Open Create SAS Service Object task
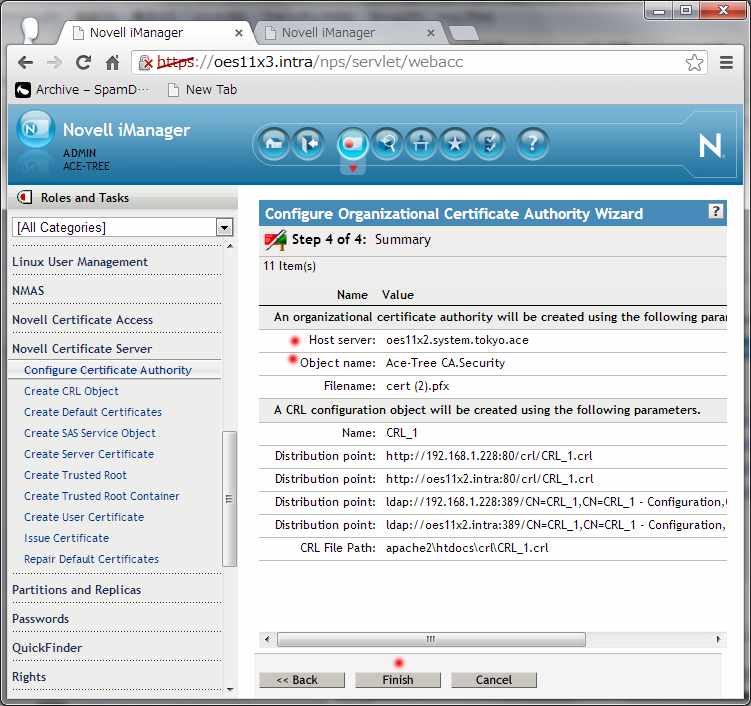The height and width of the screenshot is (706, 751). tap(90, 433)
